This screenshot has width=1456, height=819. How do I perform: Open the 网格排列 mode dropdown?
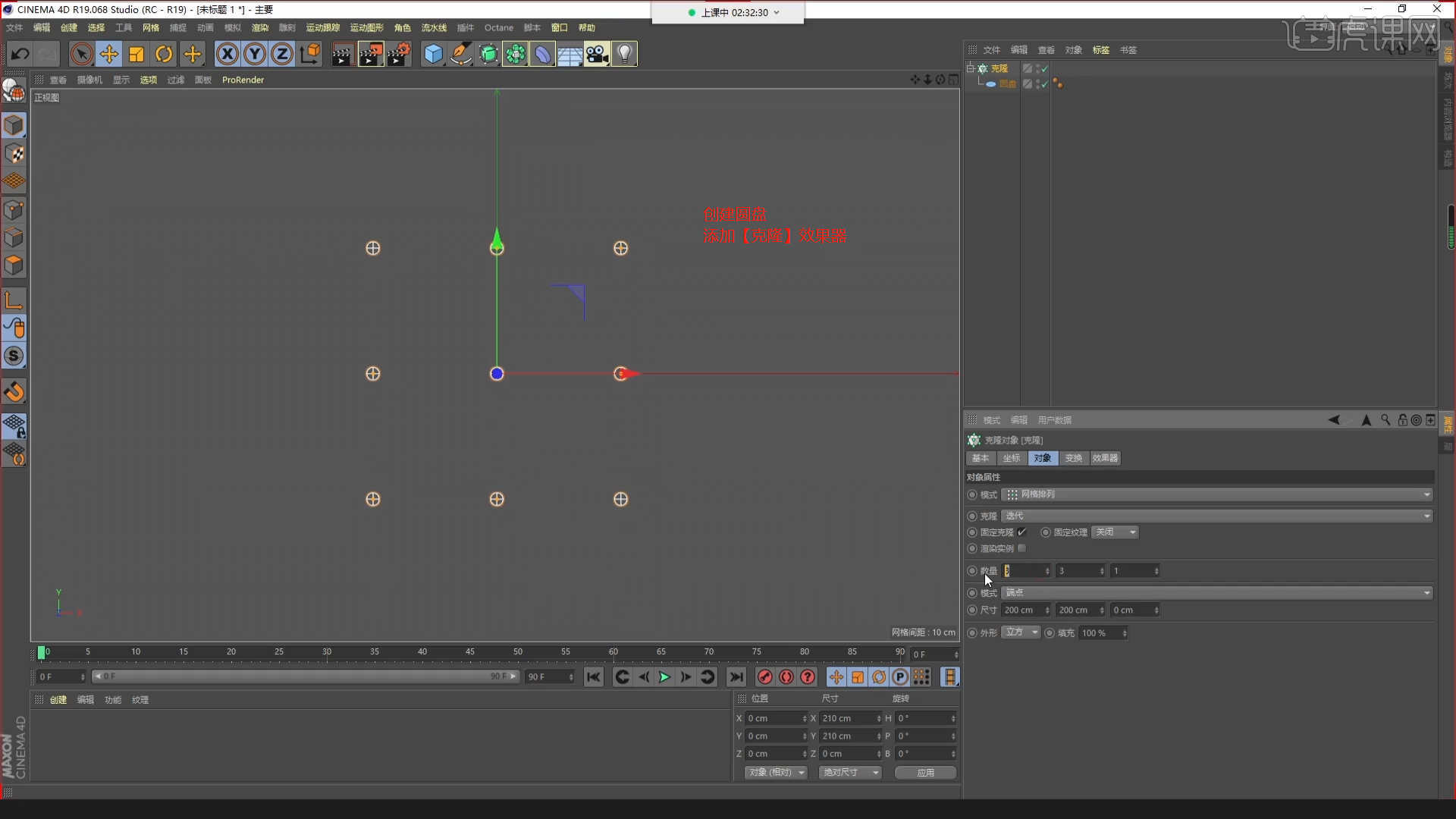point(1217,494)
